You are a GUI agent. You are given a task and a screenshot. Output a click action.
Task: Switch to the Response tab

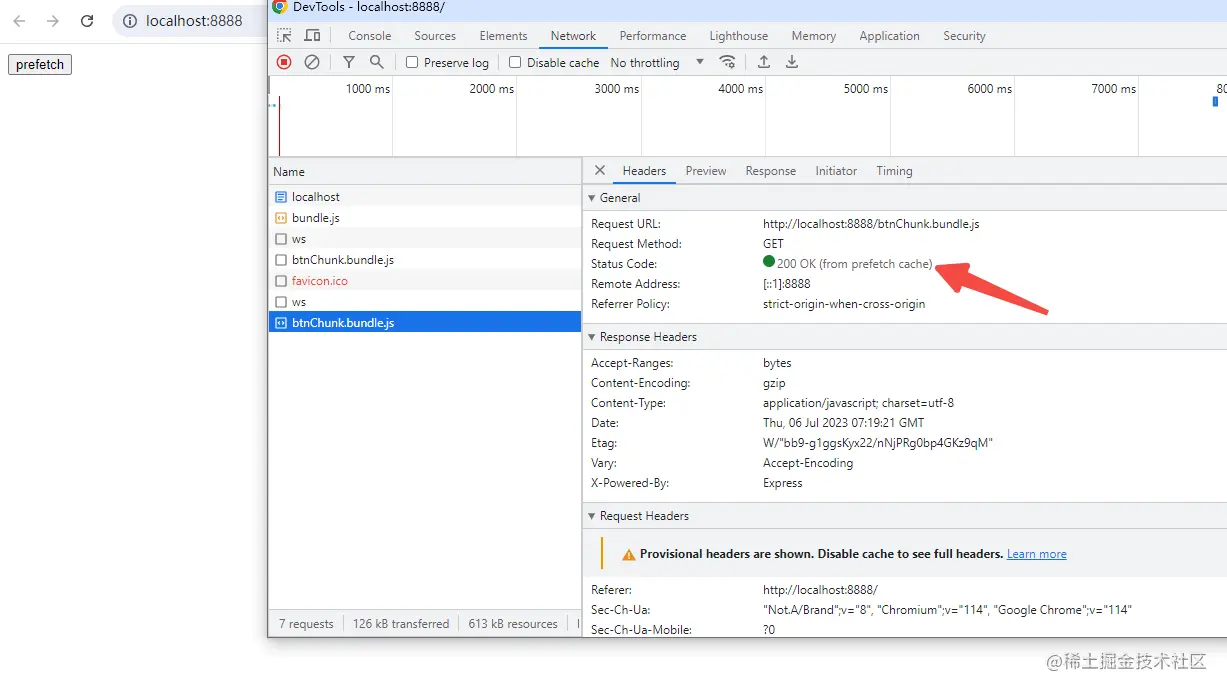771,171
